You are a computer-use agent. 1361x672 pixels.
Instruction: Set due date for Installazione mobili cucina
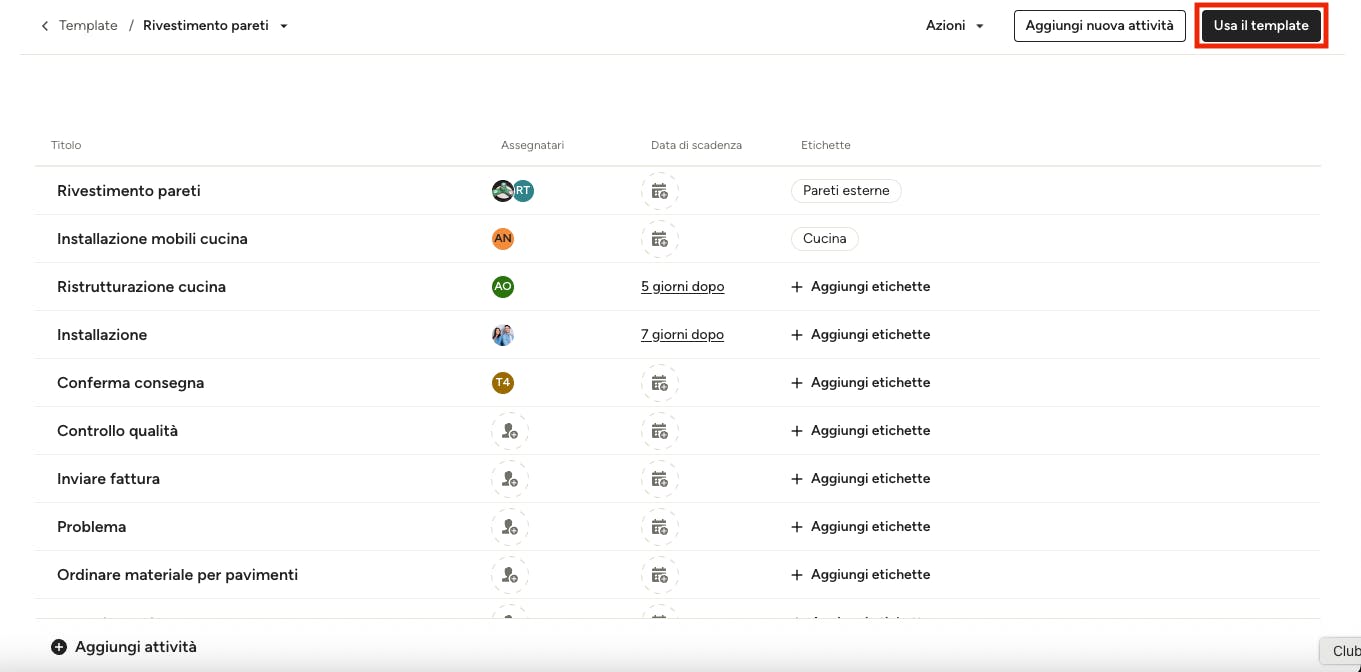click(x=660, y=239)
